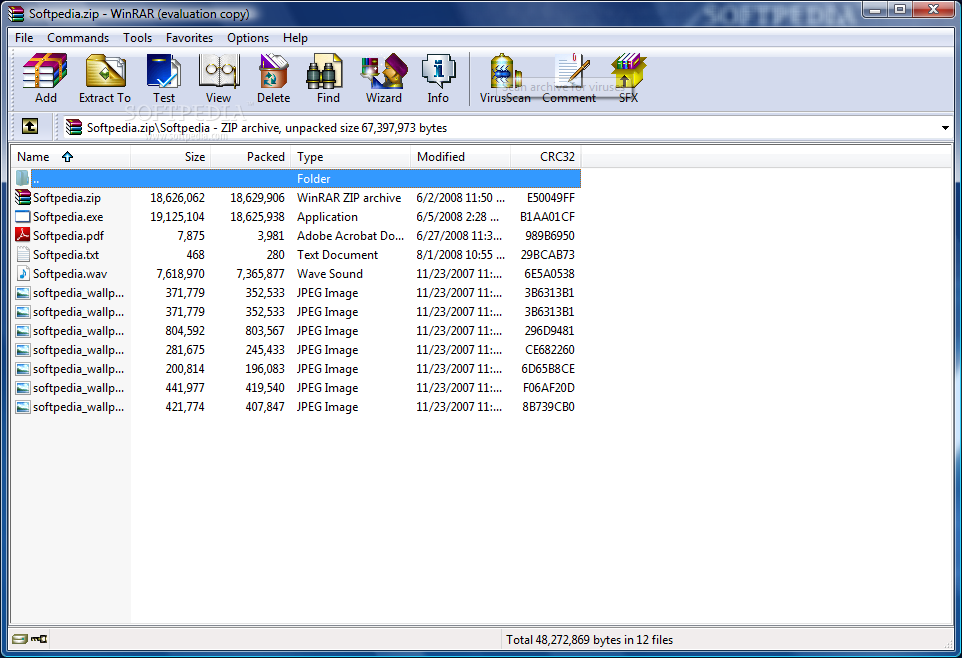The width and height of the screenshot is (962, 658).
Task: Open the Favorites menu
Action: click(189, 38)
